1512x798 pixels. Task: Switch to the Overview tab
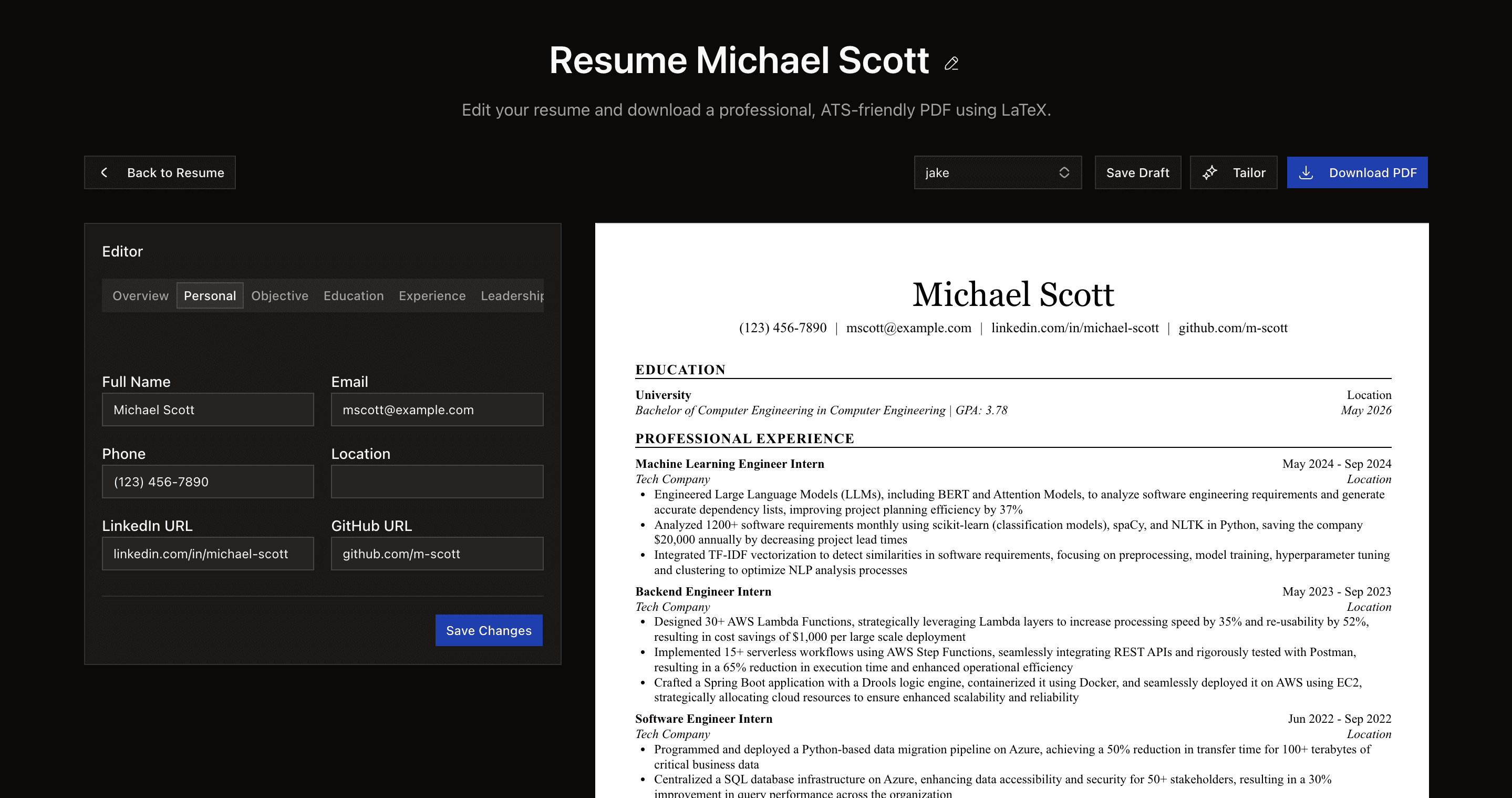pos(140,295)
